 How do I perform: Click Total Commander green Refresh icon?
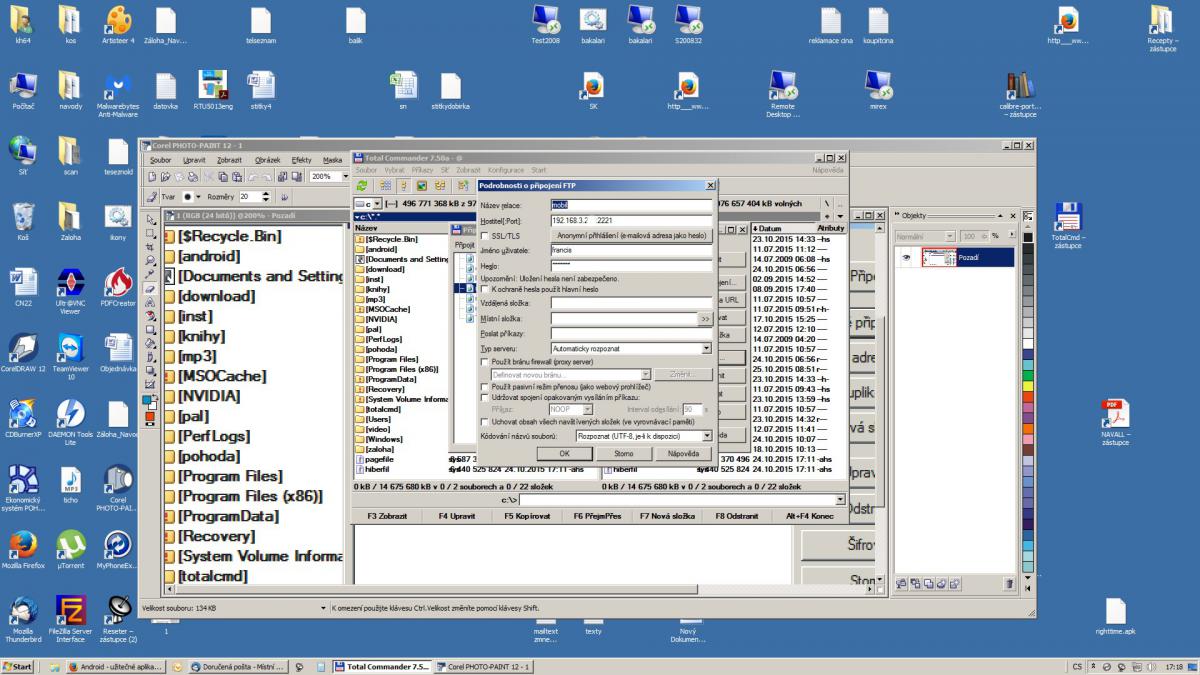pyautogui.click(x=362, y=185)
